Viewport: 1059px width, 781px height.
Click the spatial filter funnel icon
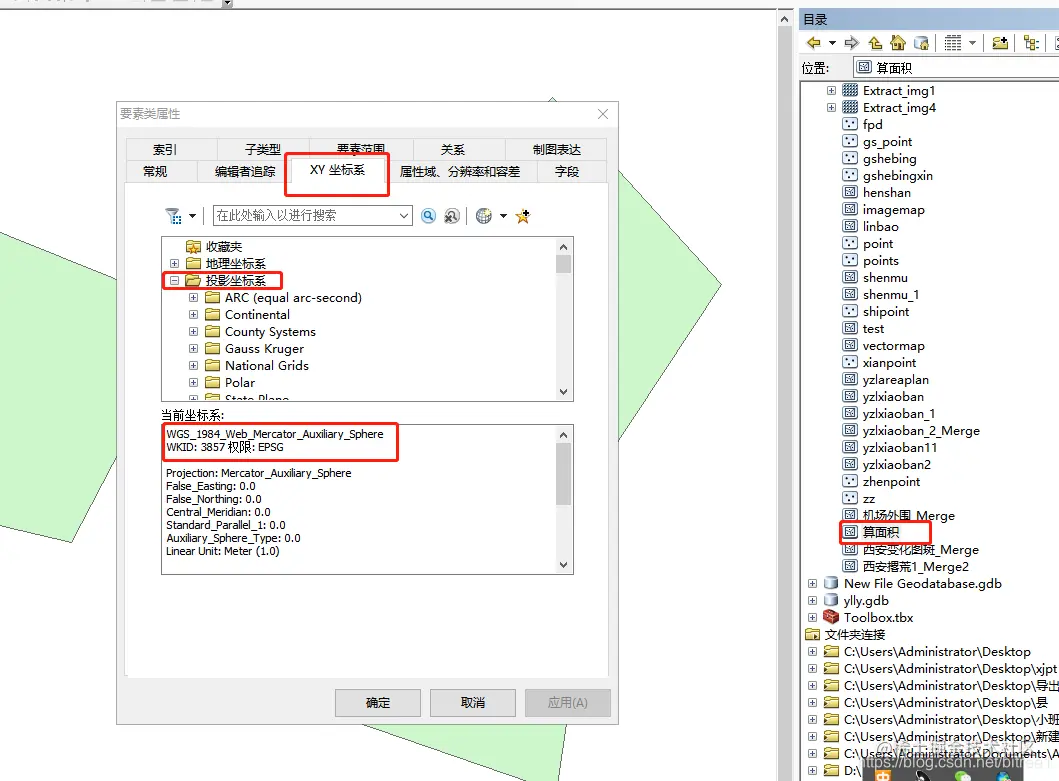point(174,216)
